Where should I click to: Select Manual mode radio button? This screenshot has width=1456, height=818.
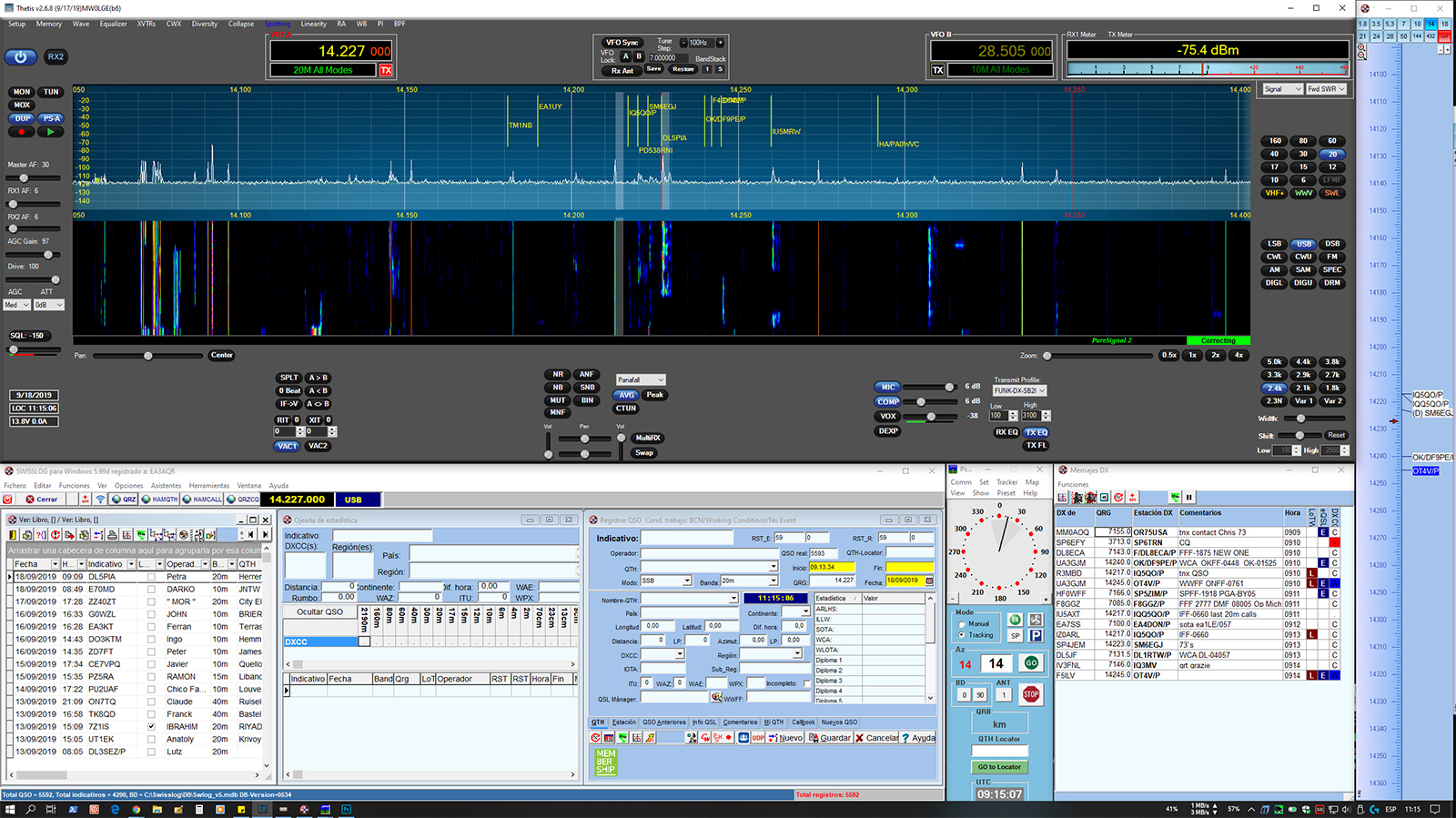962,624
